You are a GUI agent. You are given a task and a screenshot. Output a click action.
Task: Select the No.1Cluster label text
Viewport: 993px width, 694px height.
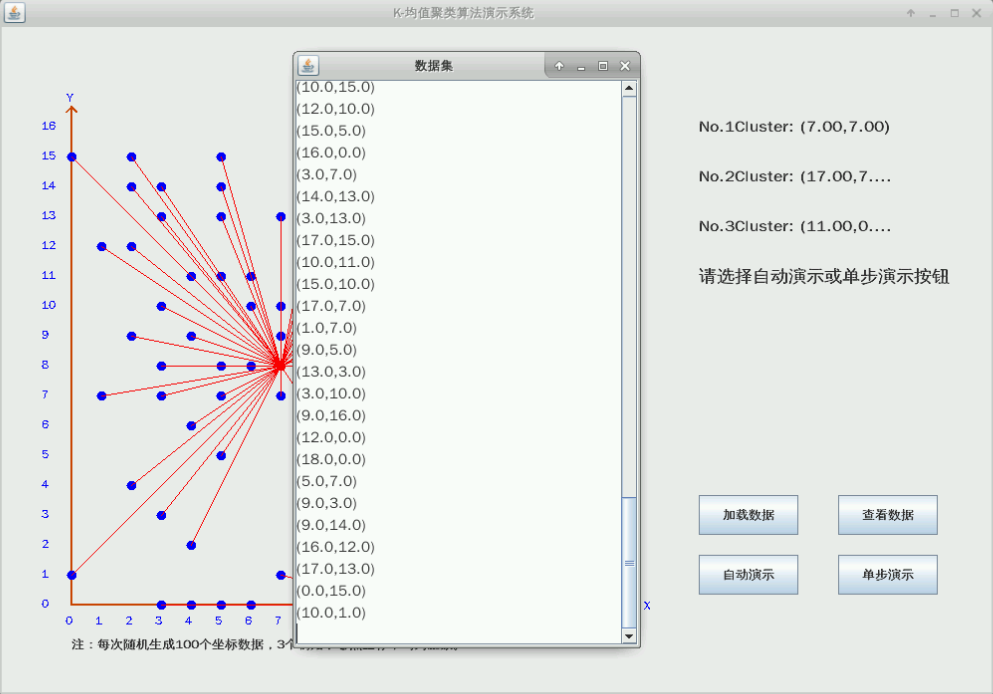click(x=793, y=127)
